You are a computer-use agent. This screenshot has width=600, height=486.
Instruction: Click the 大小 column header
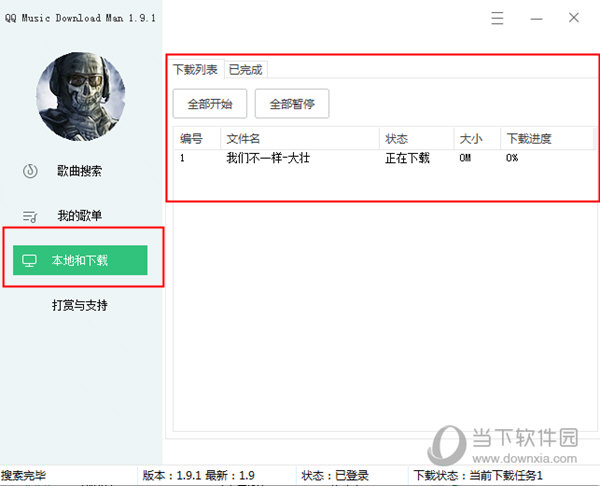[469, 139]
